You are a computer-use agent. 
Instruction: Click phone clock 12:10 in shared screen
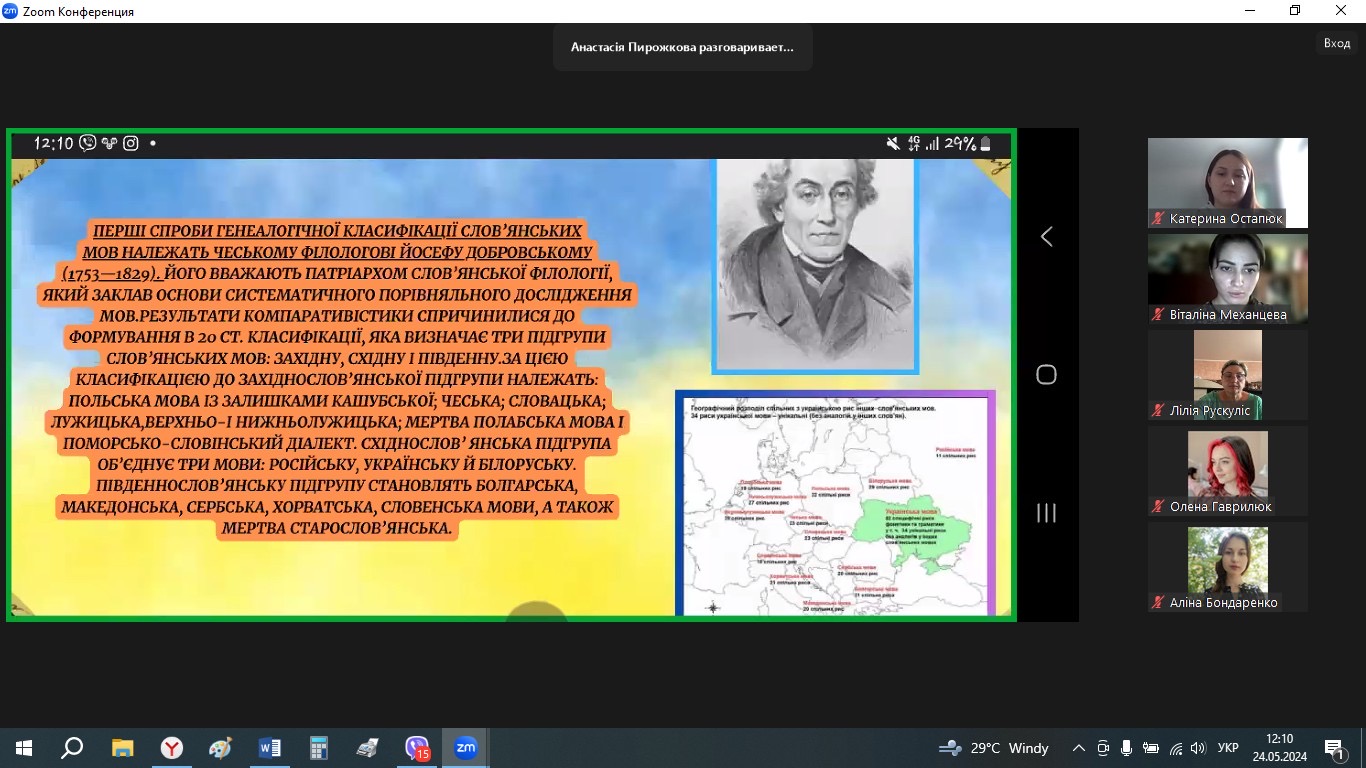53,143
